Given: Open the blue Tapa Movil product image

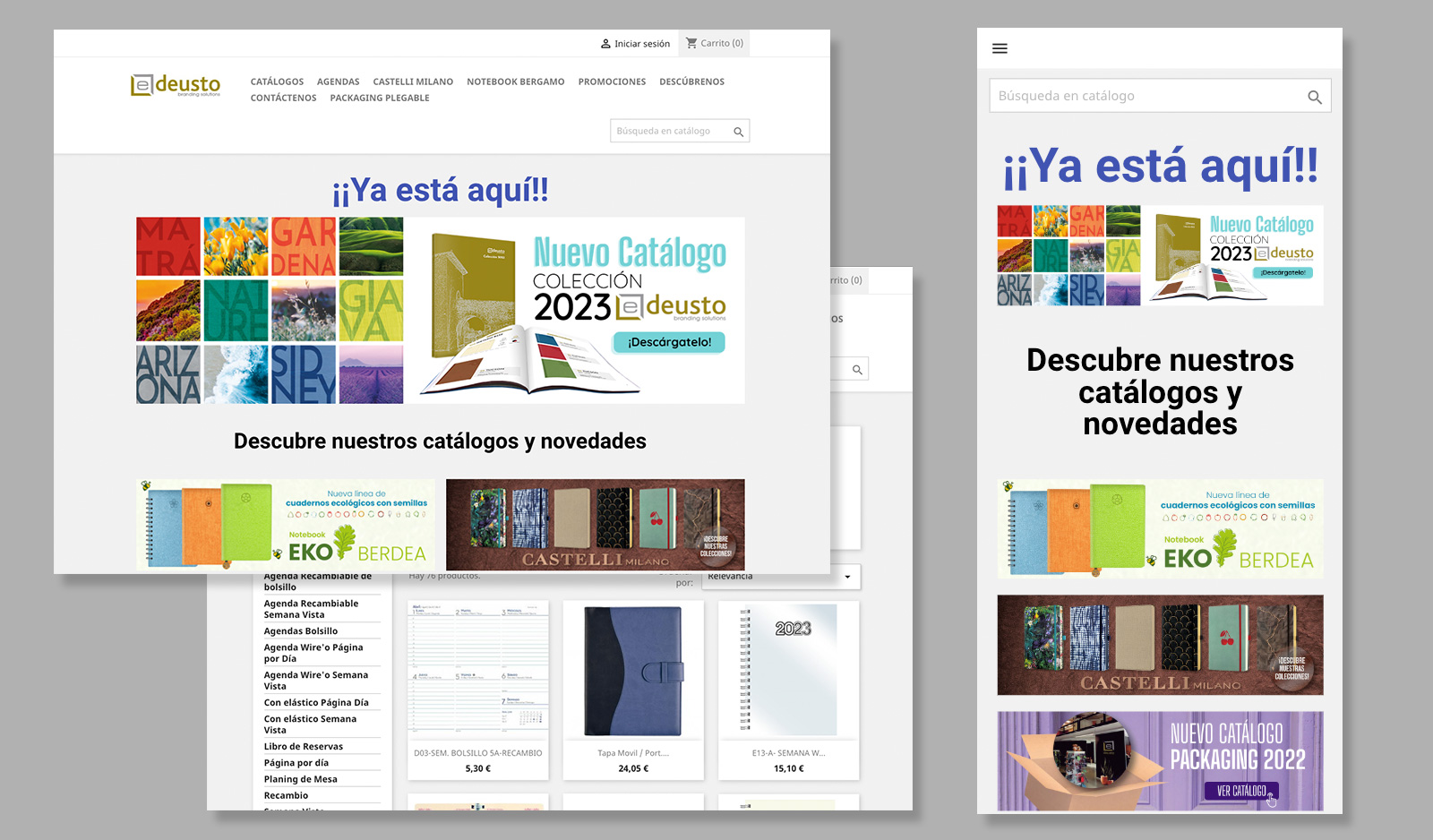Looking at the screenshot, I should point(633,671).
